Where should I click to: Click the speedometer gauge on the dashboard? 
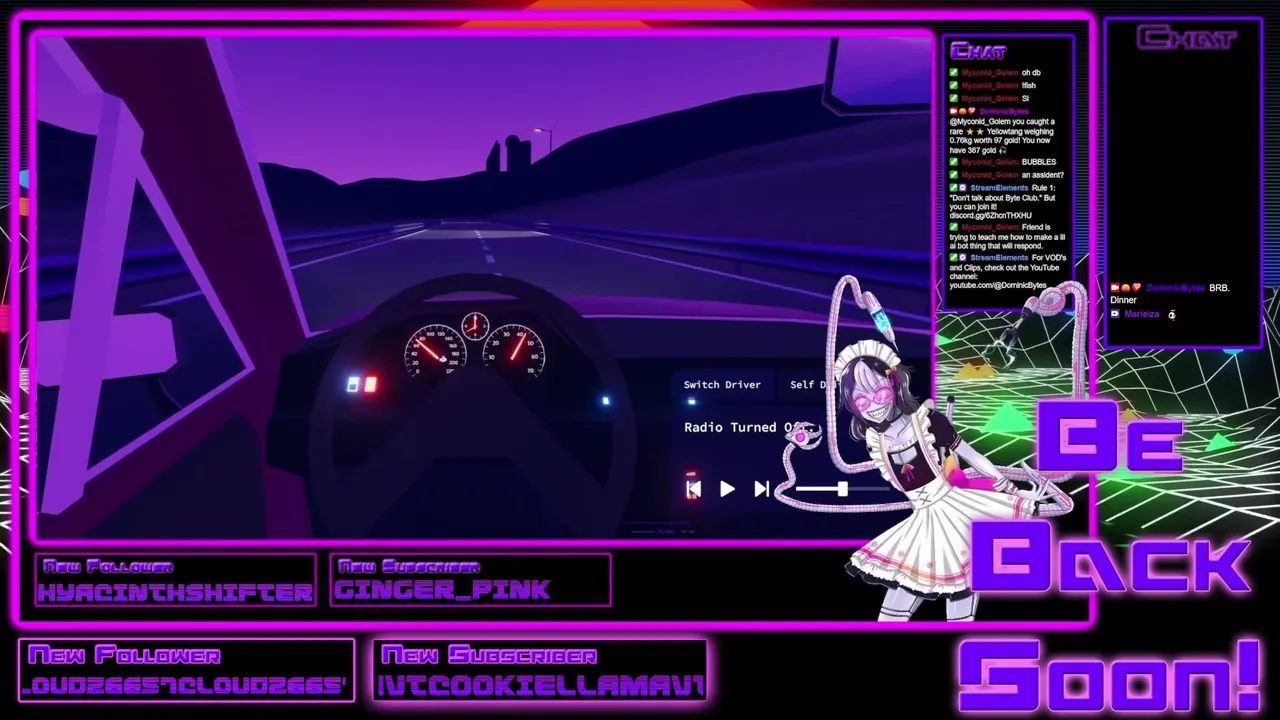[x=435, y=349]
